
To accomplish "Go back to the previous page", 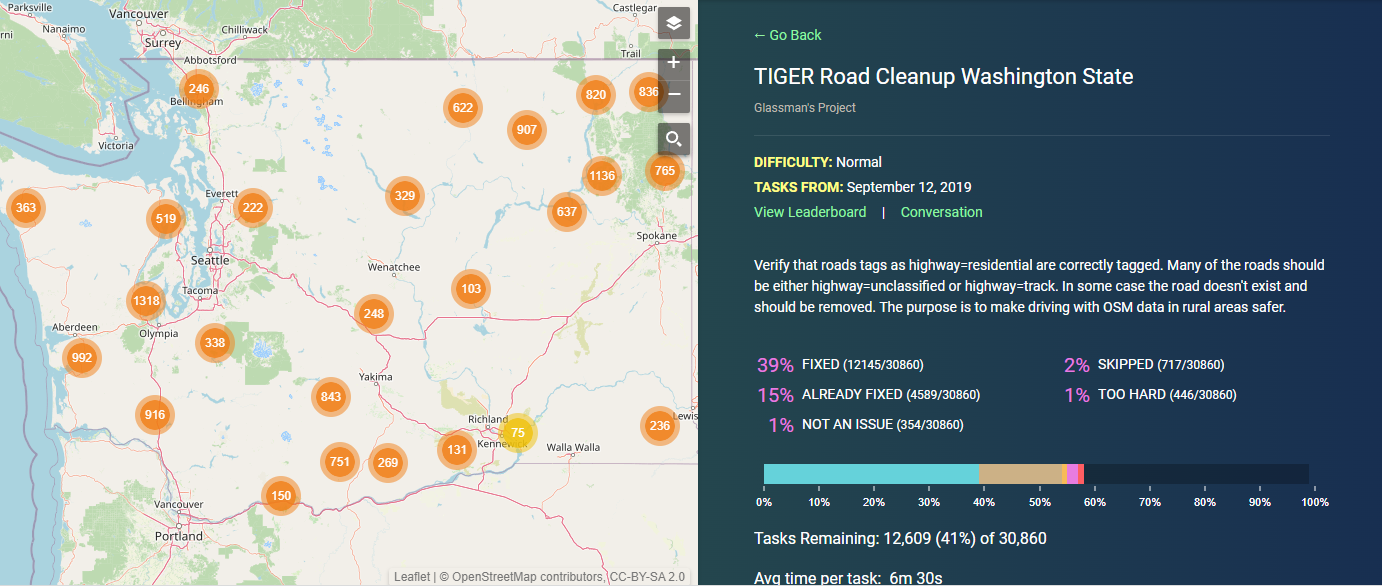I will pyautogui.click(x=787, y=35).
